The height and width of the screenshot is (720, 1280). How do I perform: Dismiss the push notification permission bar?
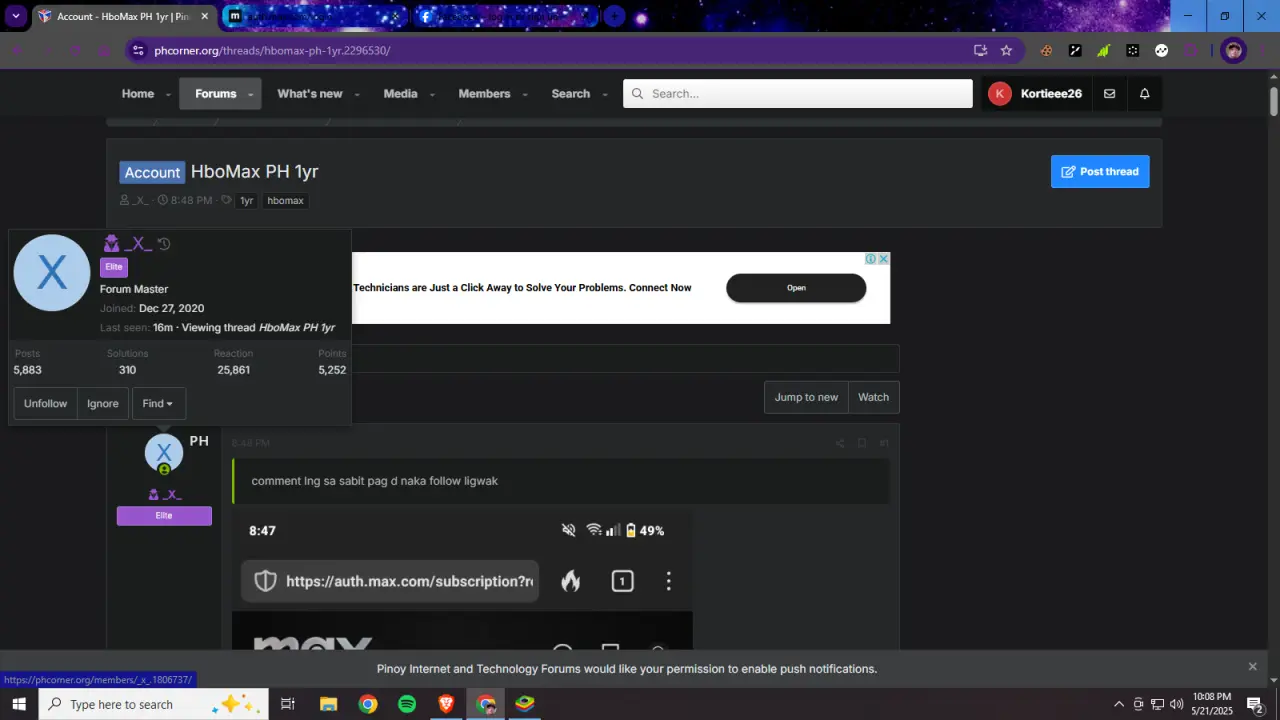pos(1252,666)
